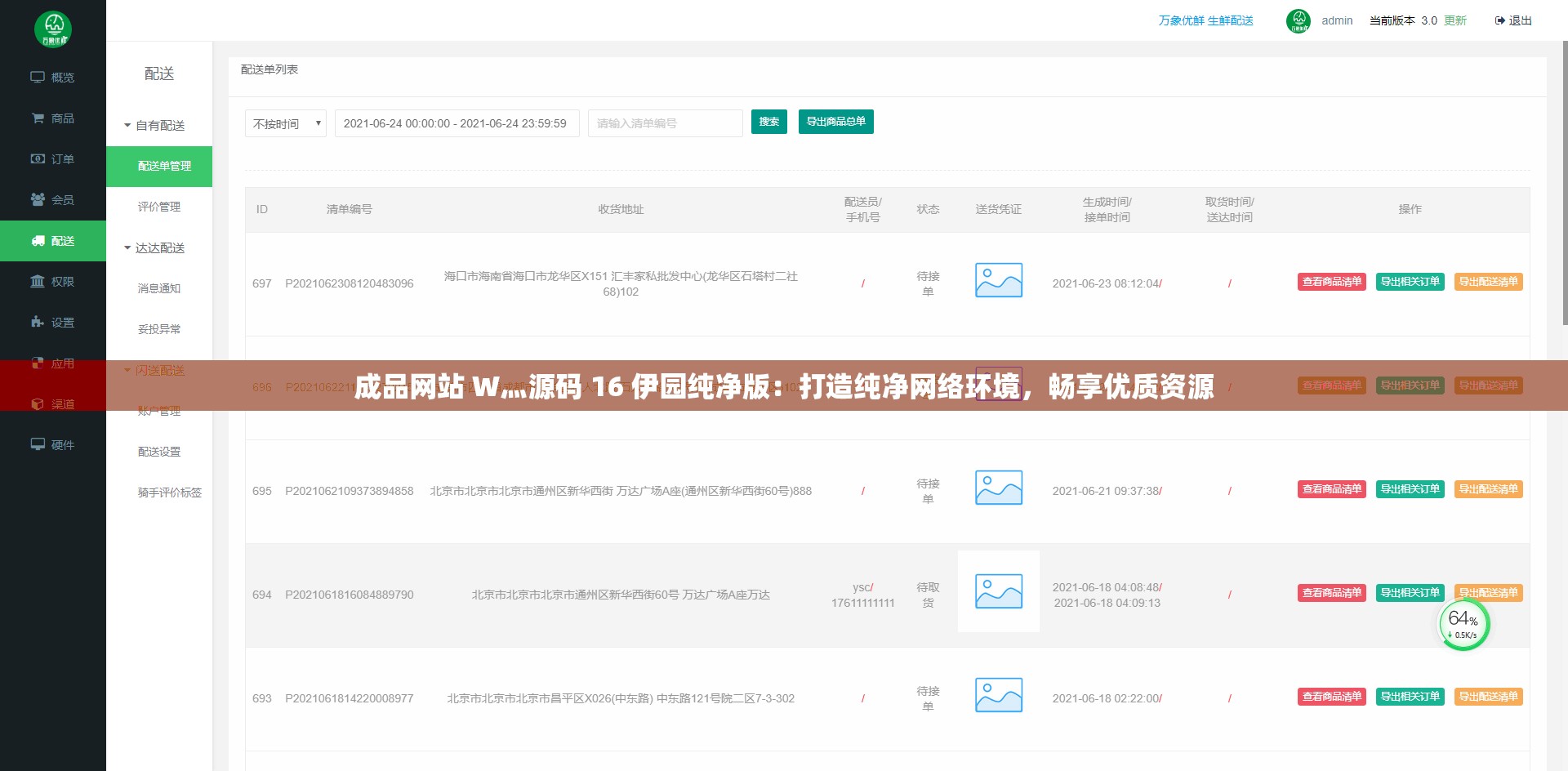
Task: Click the 更新 update link
Action: click(1455, 21)
